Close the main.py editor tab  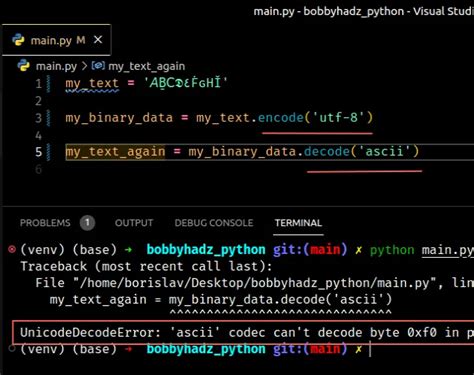98,40
